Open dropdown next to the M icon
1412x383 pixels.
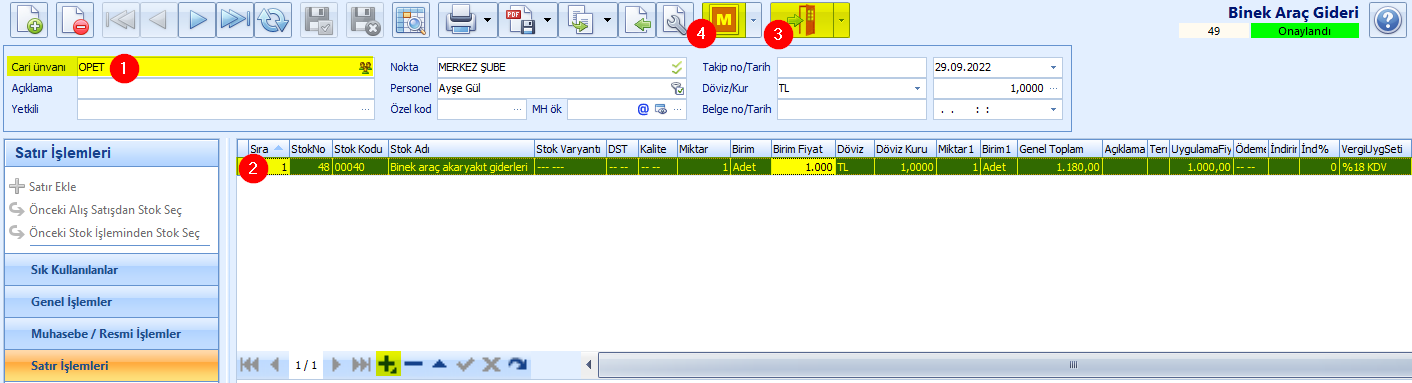tap(752, 19)
